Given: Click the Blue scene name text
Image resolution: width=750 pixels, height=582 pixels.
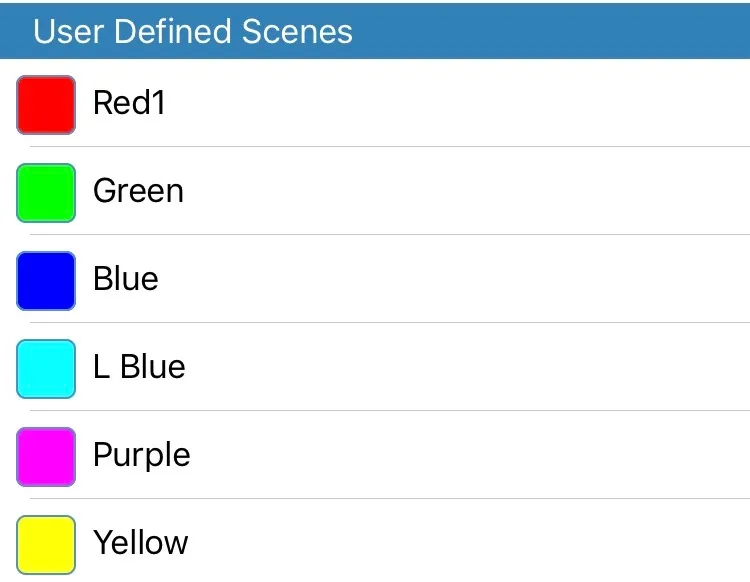Looking at the screenshot, I should 126,278.
